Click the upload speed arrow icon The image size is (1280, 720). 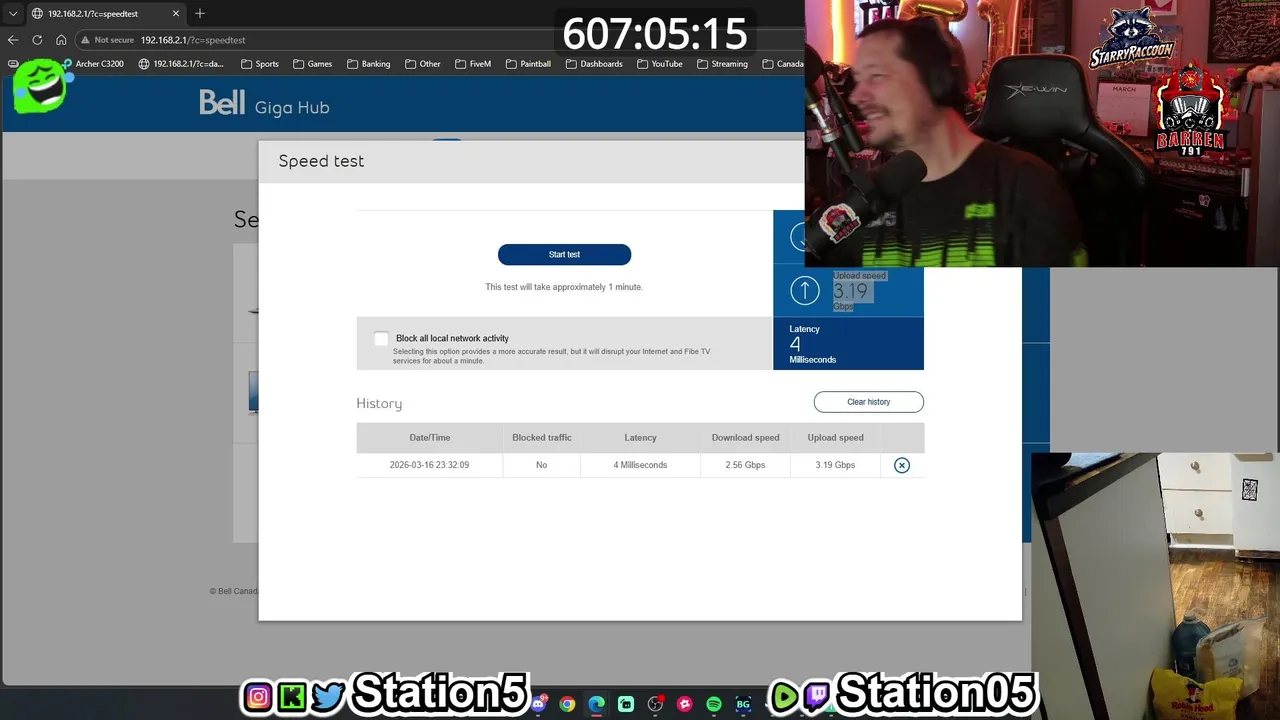point(805,291)
